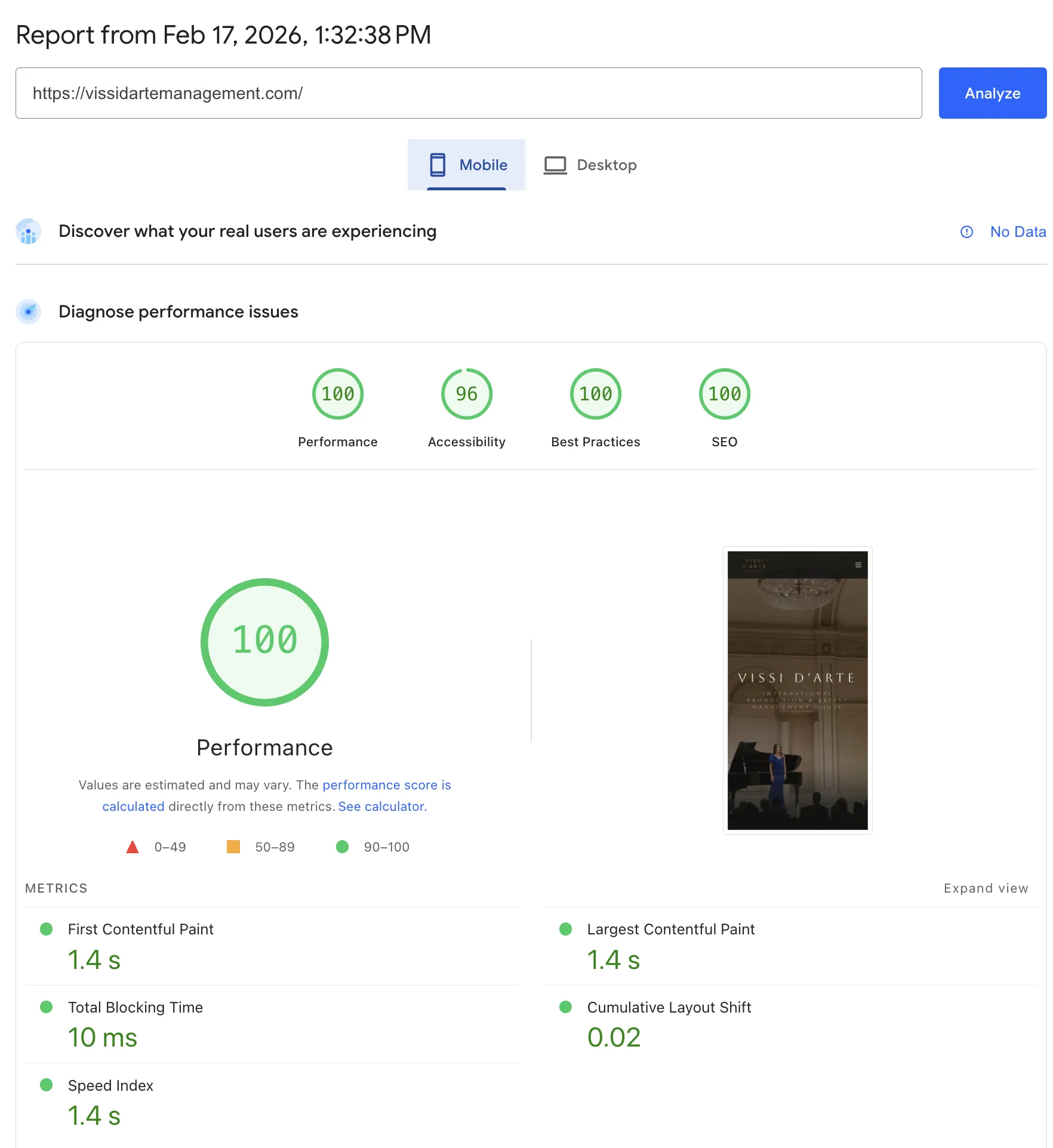This screenshot has width=1053, height=1148.
Task: Select the SEO score circle showing 100
Action: point(724,393)
